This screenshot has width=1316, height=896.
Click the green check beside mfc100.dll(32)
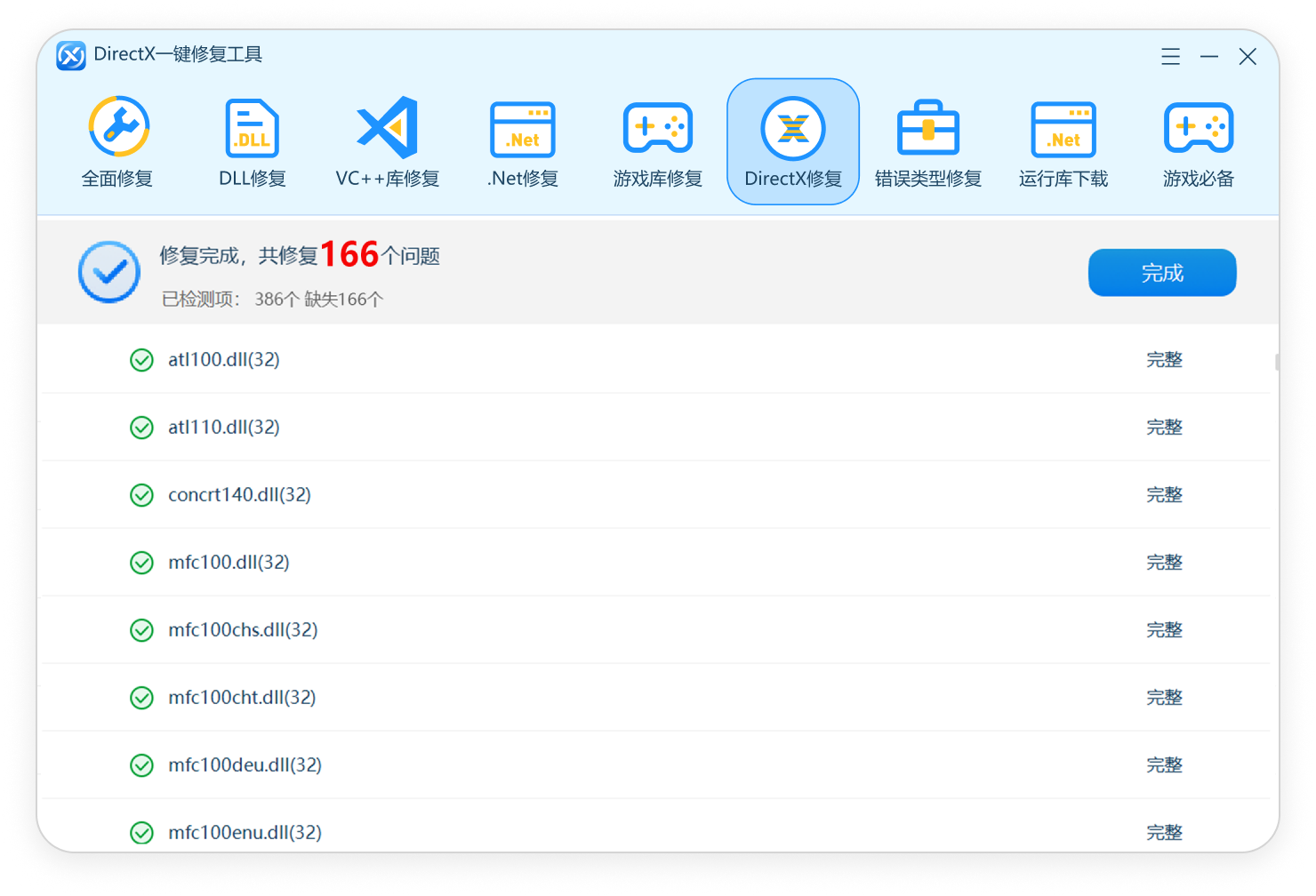point(141,563)
